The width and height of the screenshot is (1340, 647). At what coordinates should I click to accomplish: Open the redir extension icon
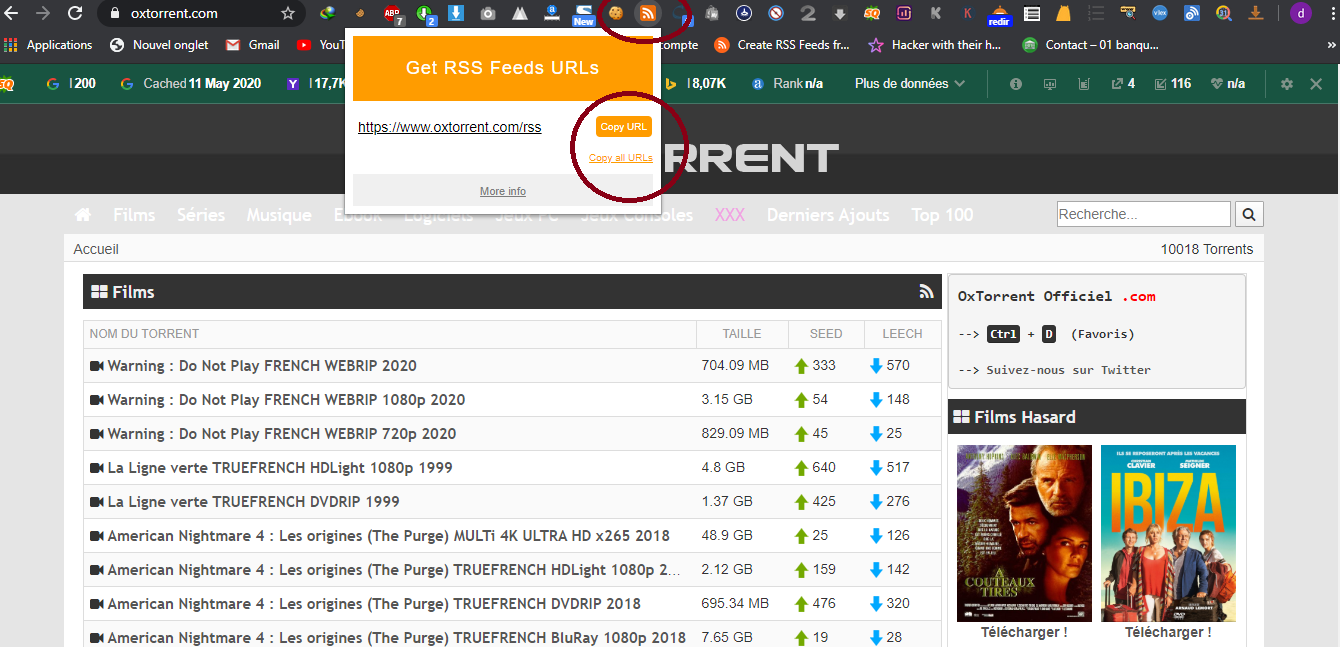coord(998,14)
